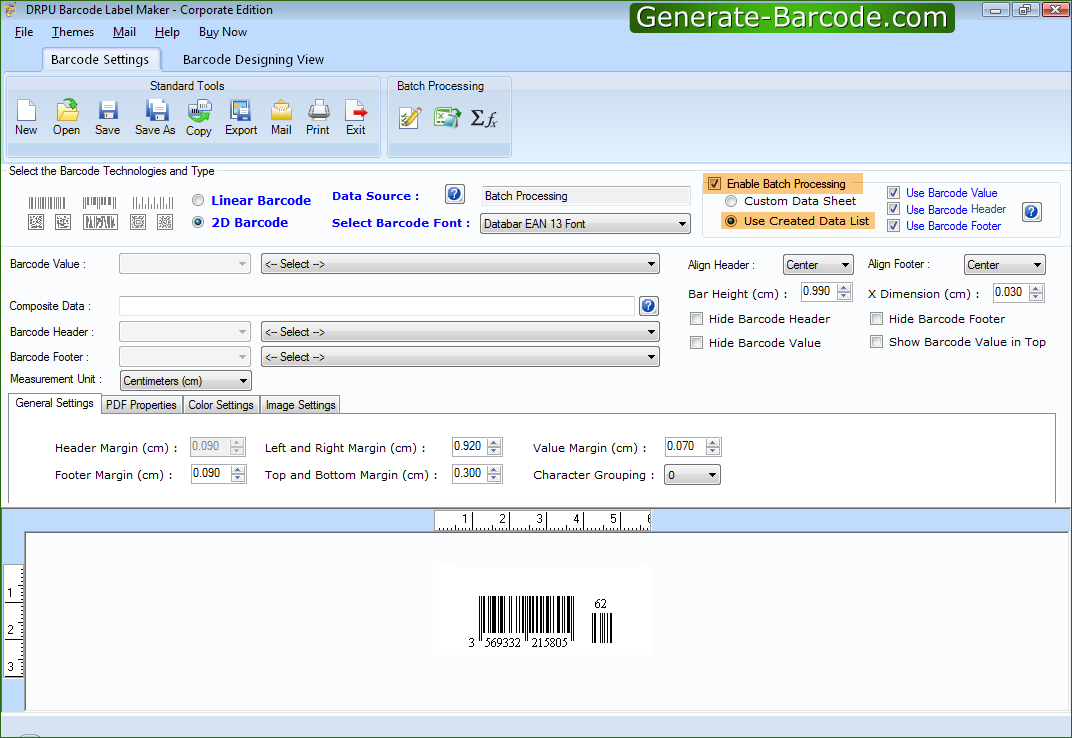Check Hide Barcode Value

coord(696,341)
